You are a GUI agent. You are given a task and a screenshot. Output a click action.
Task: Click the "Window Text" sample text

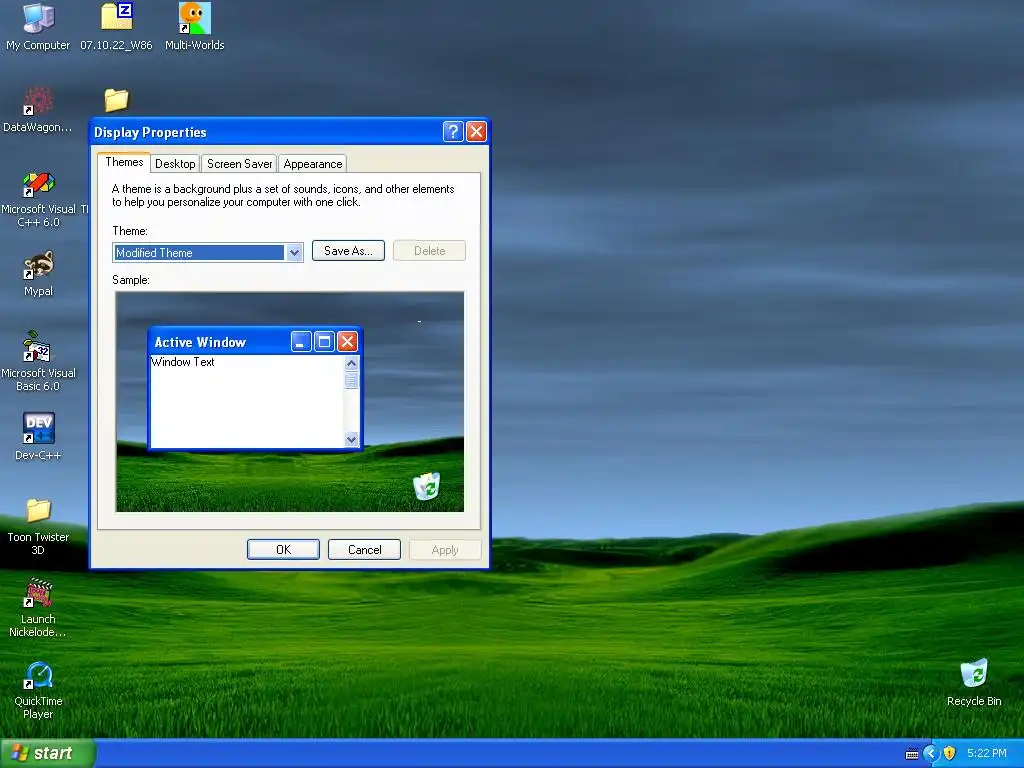click(x=182, y=362)
